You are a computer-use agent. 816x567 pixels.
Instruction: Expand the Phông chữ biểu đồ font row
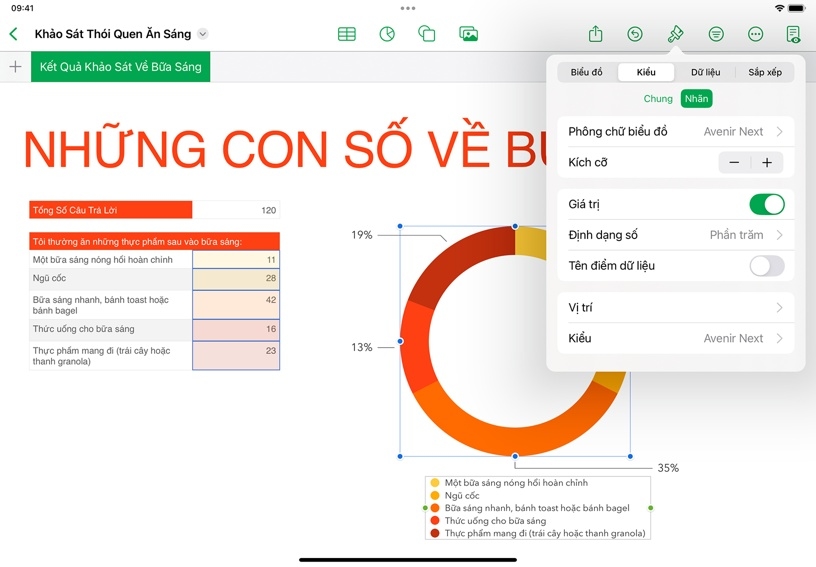pyautogui.click(x=675, y=131)
